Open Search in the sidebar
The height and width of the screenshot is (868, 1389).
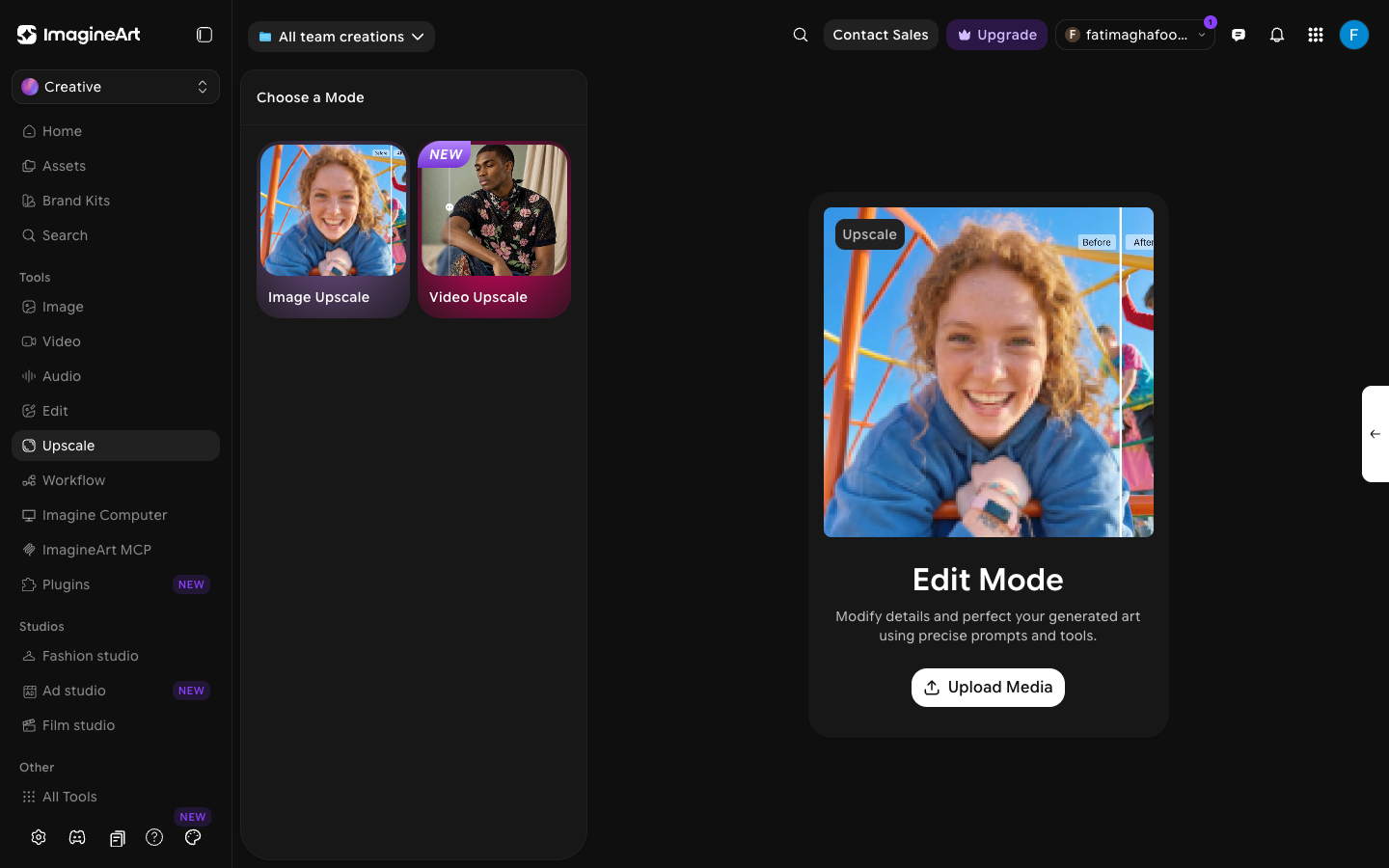click(116, 235)
